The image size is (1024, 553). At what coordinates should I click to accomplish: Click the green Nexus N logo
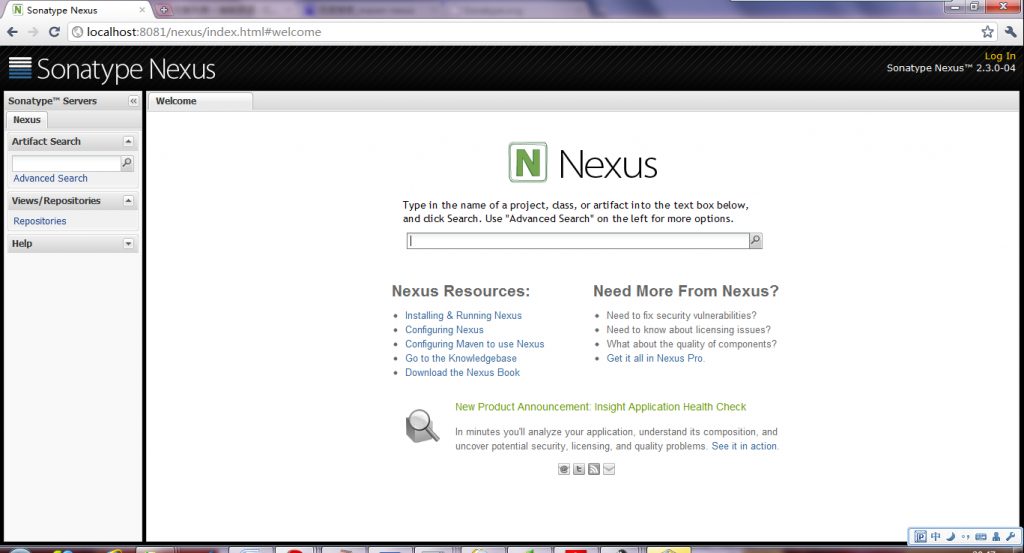(x=528, y=163)
